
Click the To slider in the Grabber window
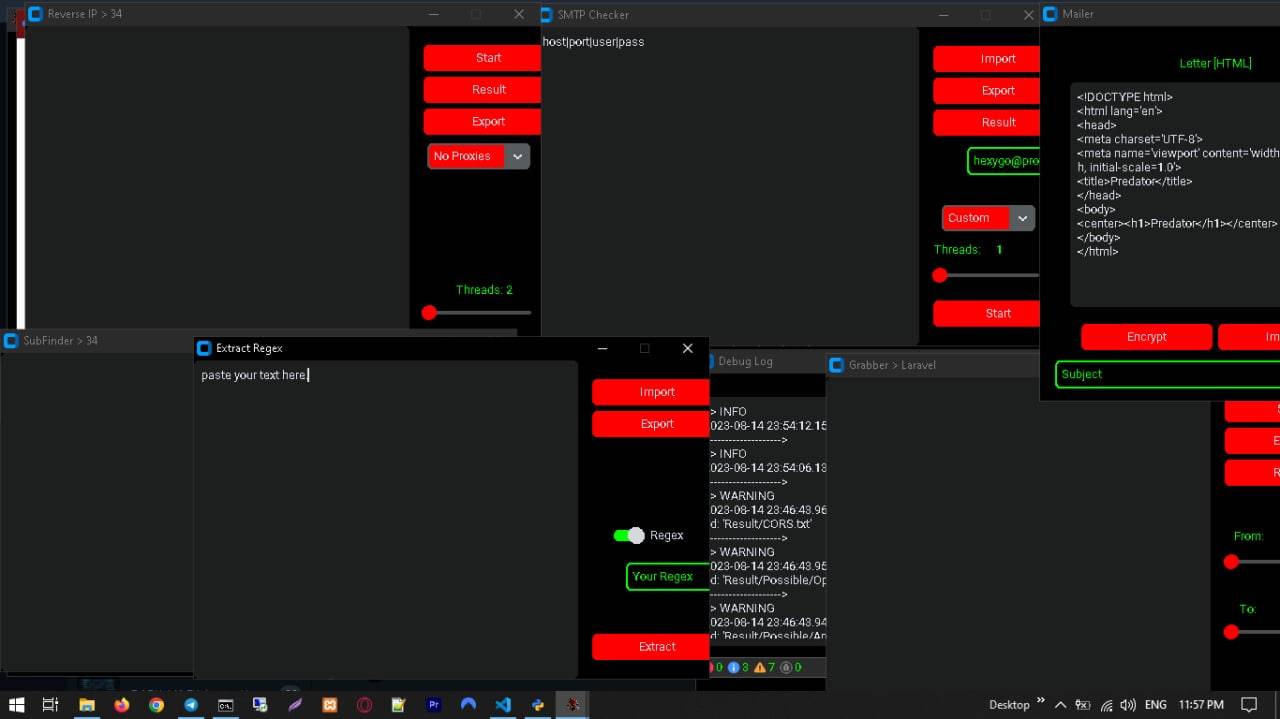coord(1252,632)
